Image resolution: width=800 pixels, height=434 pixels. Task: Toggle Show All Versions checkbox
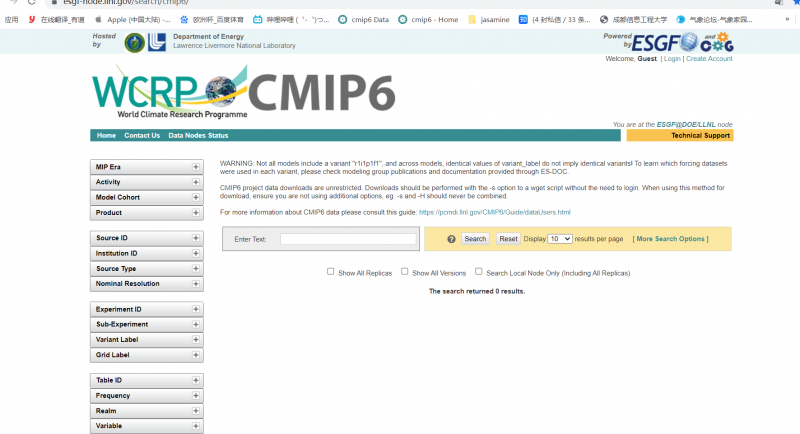click(405, 271)
